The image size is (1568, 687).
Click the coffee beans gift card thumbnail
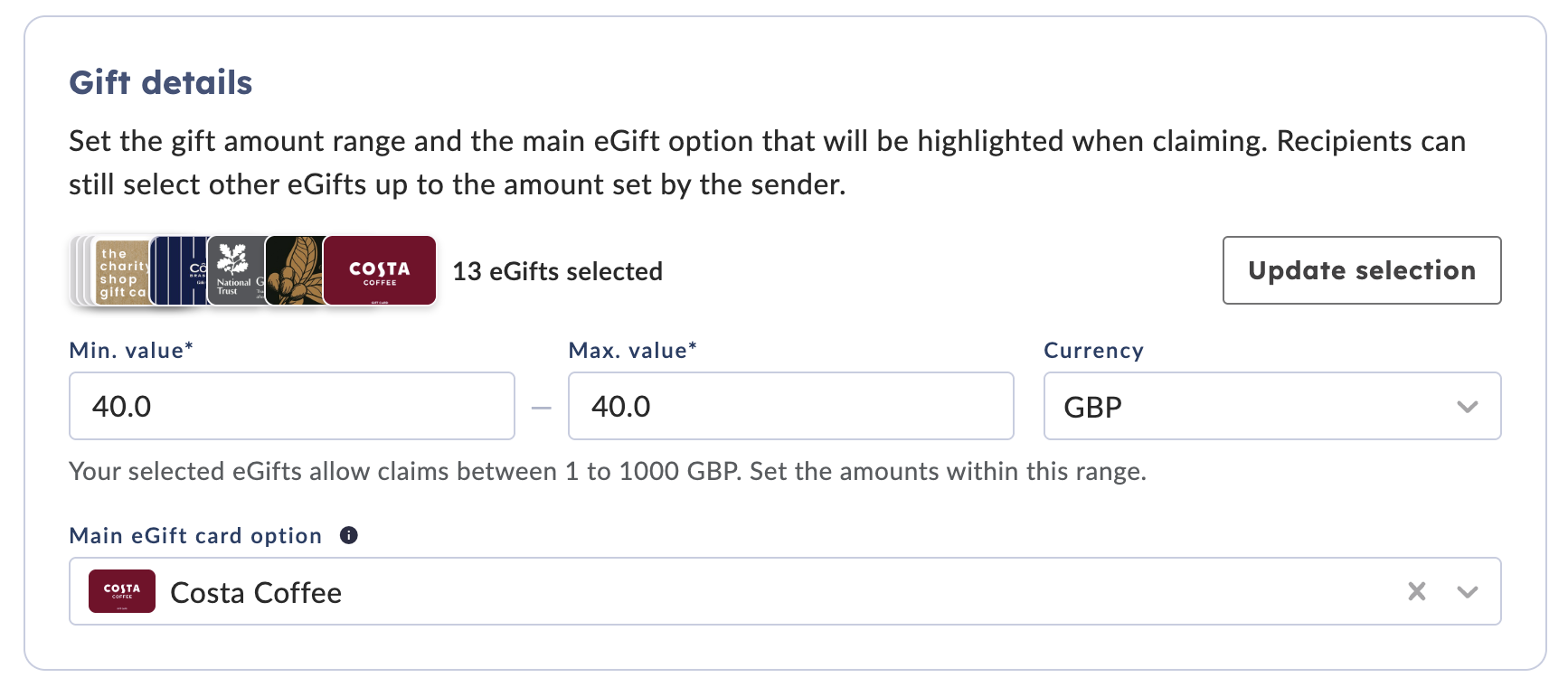point(295,270)
